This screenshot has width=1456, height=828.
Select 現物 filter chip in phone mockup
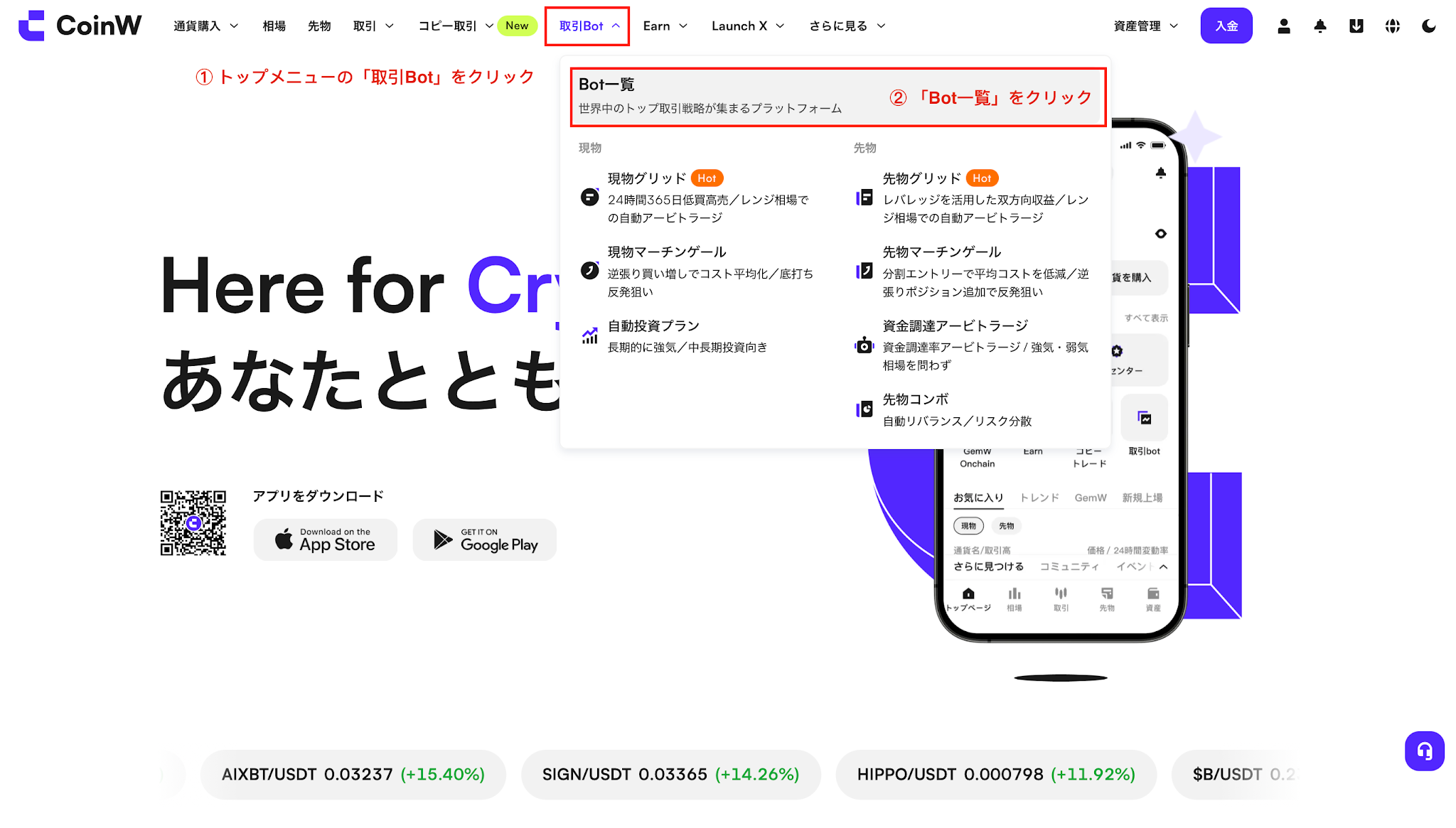coord(969,526)
